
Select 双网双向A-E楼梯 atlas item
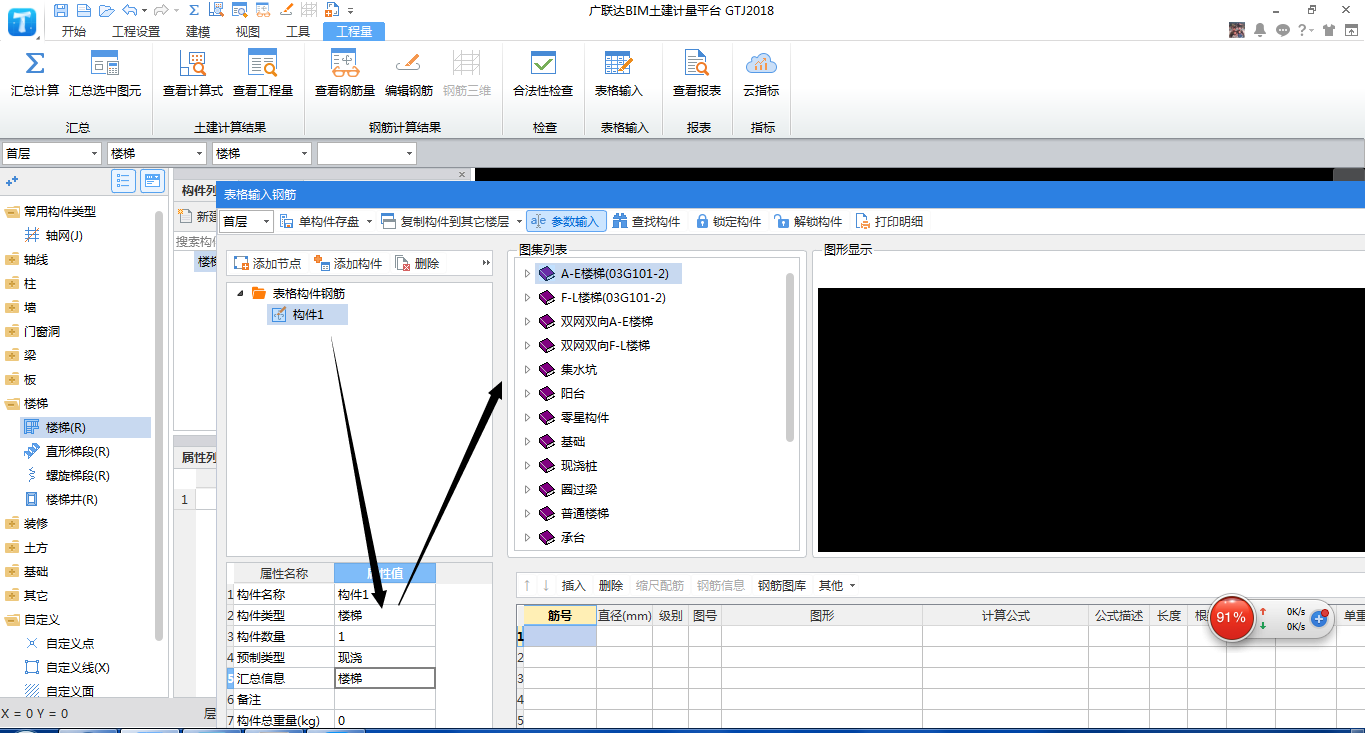click(x=607, y=321)
